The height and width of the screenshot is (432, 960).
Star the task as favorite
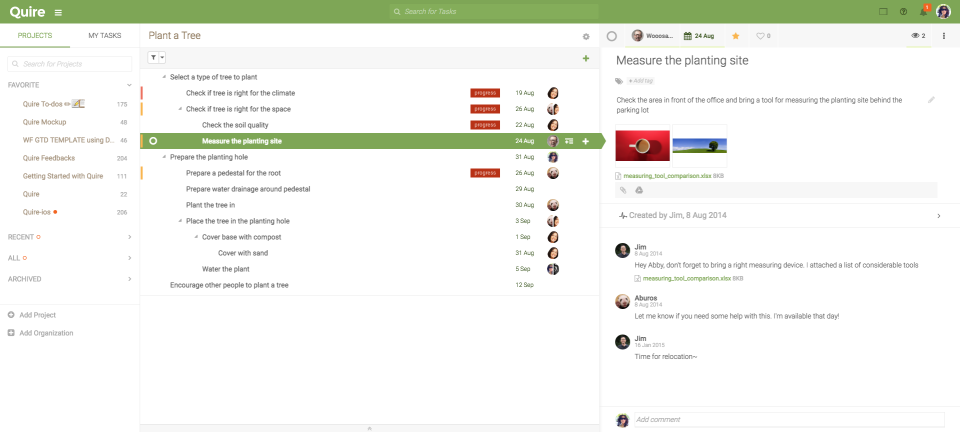coord(736,36)
